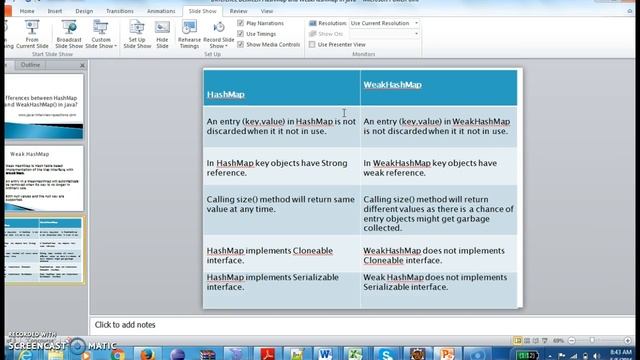Open the Design tab
Screen dimensions: 640x360
pos(84,11)
